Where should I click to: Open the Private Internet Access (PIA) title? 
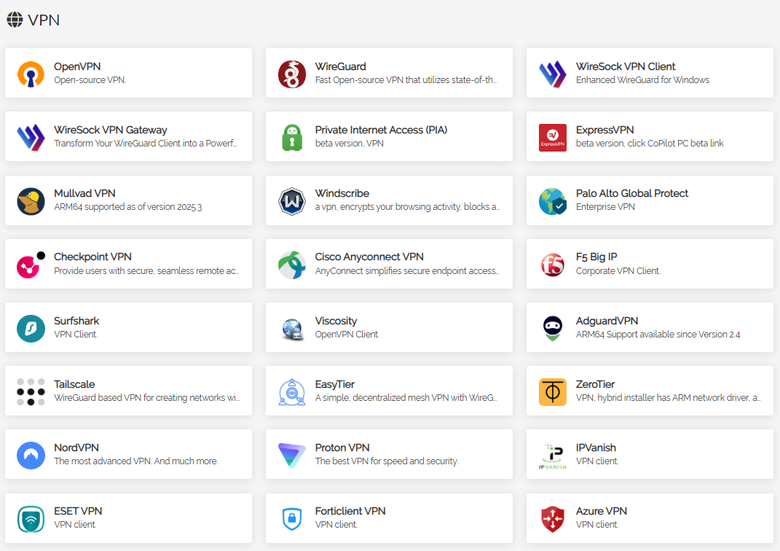pos(381,130)
